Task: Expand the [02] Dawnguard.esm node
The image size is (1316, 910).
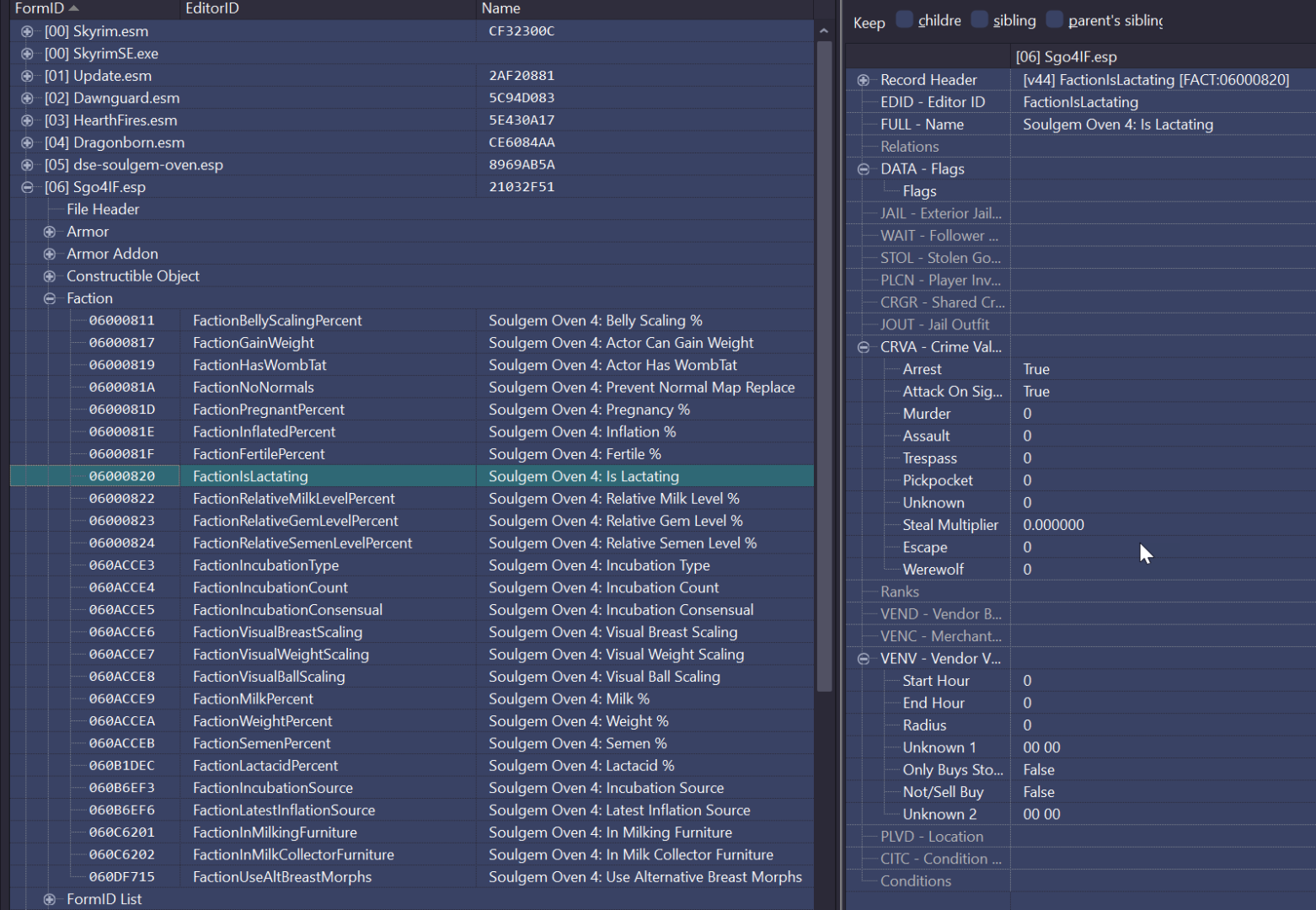Action: pyautogui.click(x=27, y=98)
